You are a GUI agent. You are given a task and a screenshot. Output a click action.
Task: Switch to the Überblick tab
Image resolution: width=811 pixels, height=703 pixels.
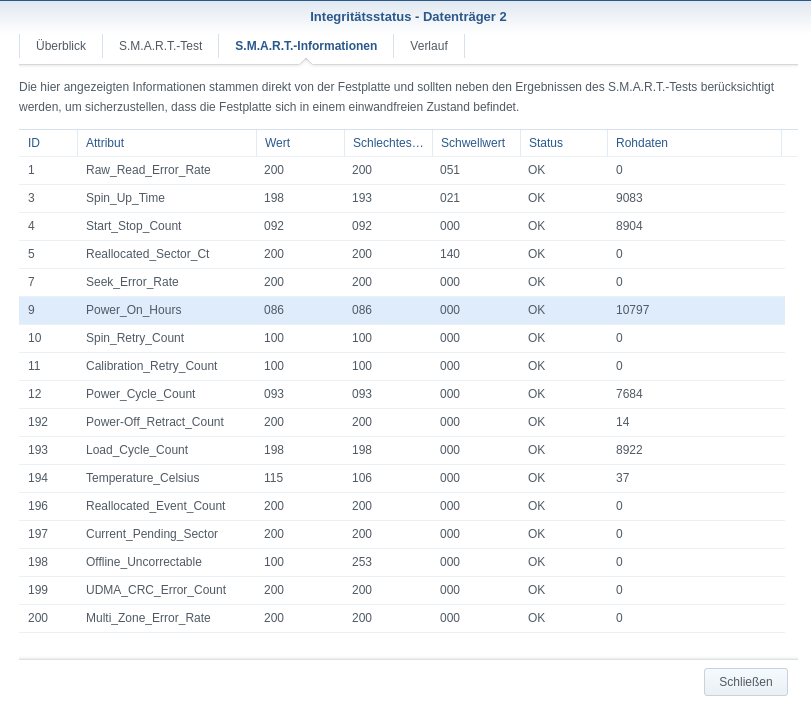tap(61, 46)
